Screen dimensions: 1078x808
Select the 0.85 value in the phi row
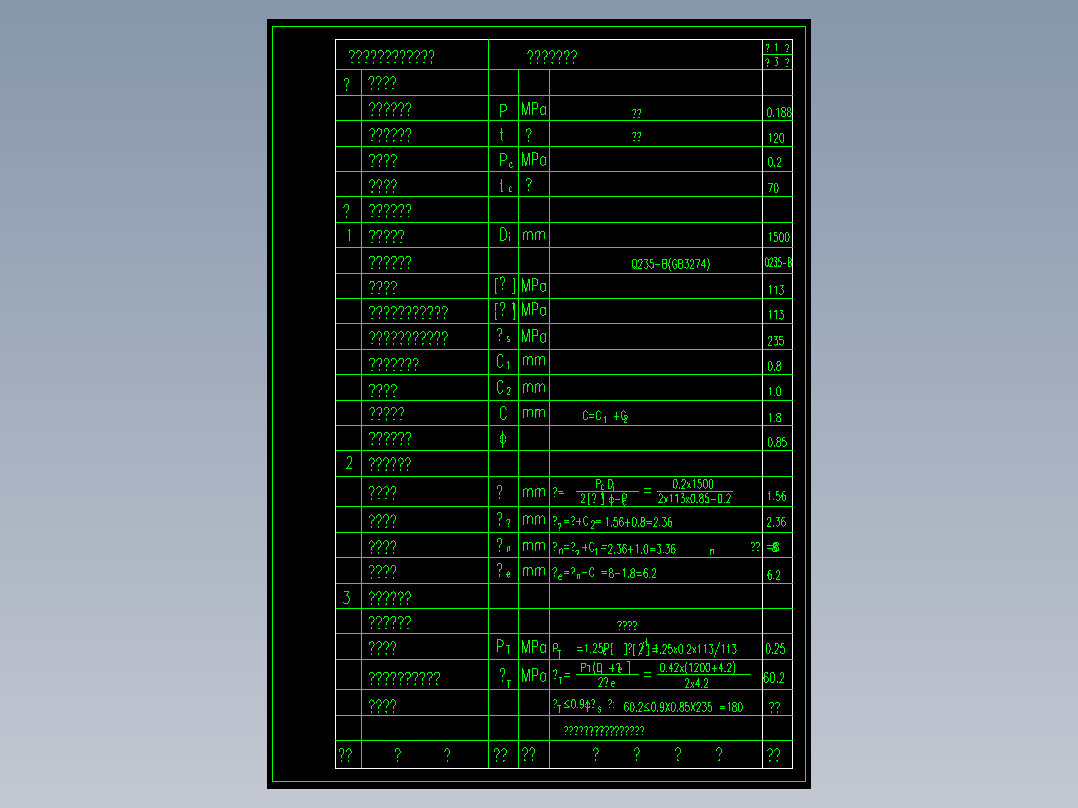coord(777,442)
